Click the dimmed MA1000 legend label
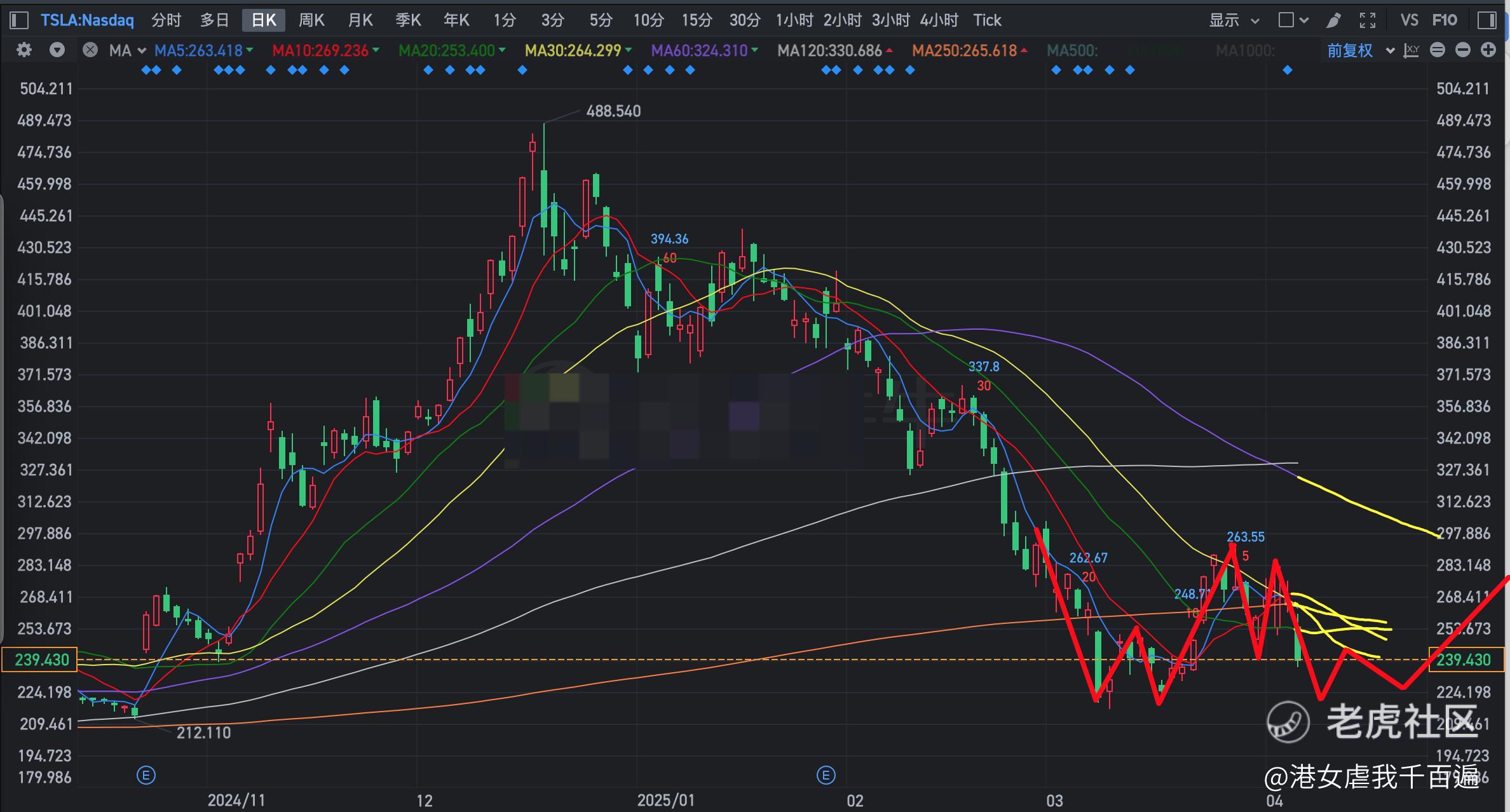Screen dimensions: 1510x812 1245,50
